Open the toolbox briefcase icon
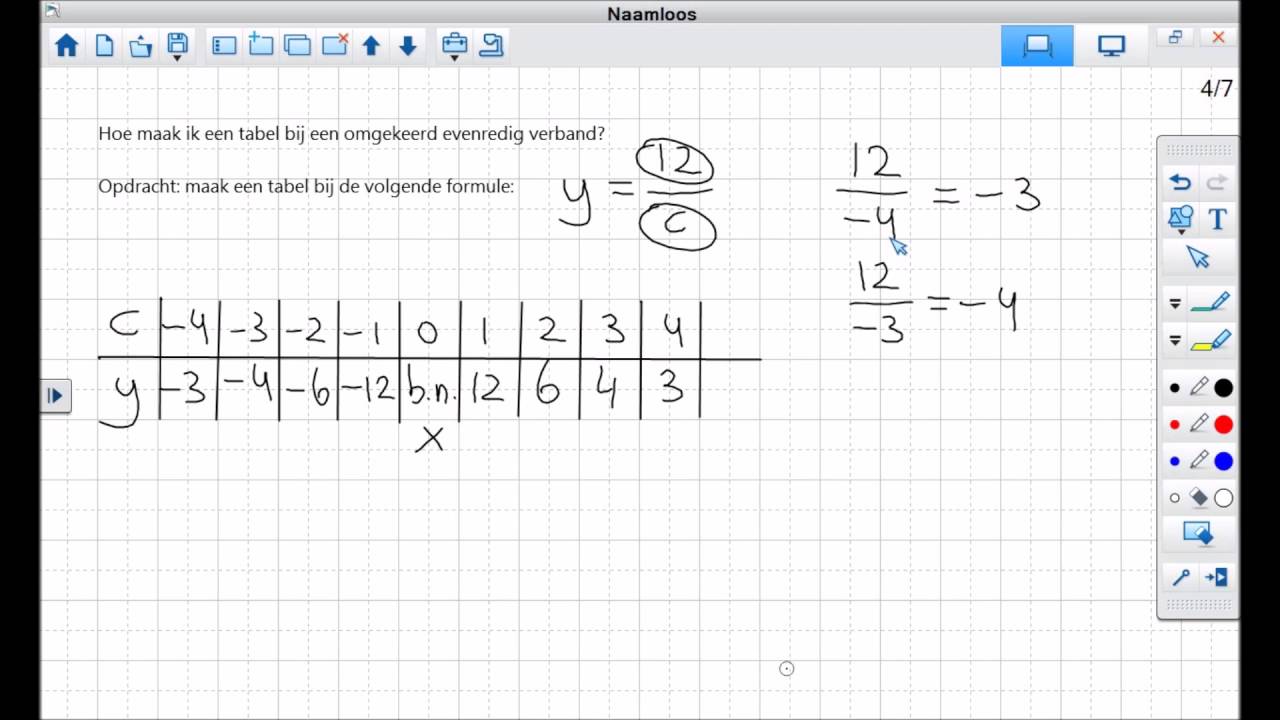The width and height of the screenshot is (1280, 720). (454, 43)
